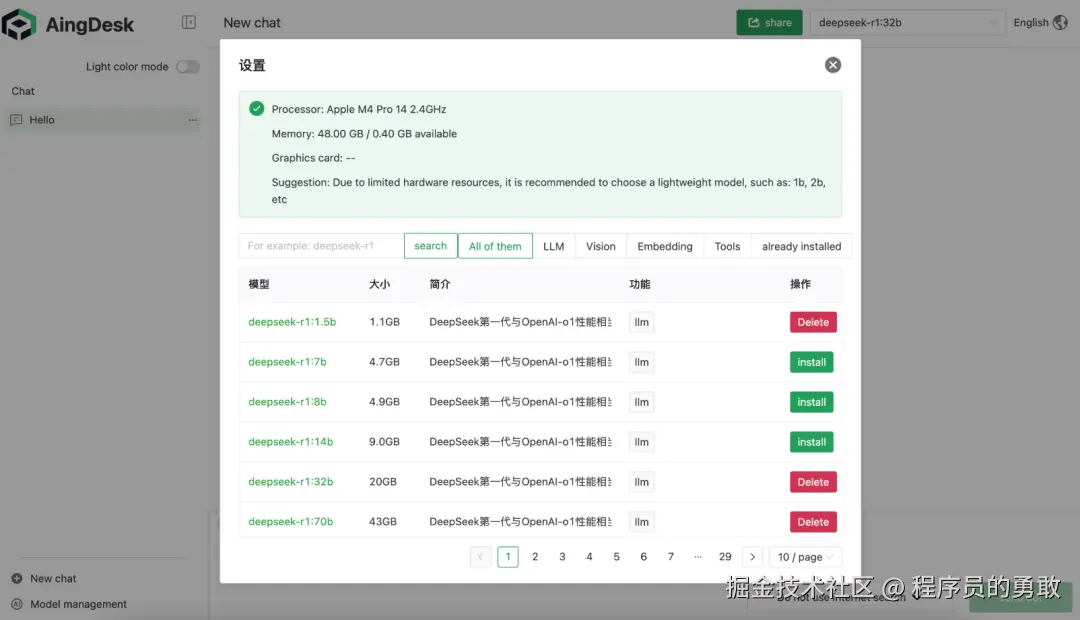Click the Model management icon
1080x620 pixels.
[17, 604]
